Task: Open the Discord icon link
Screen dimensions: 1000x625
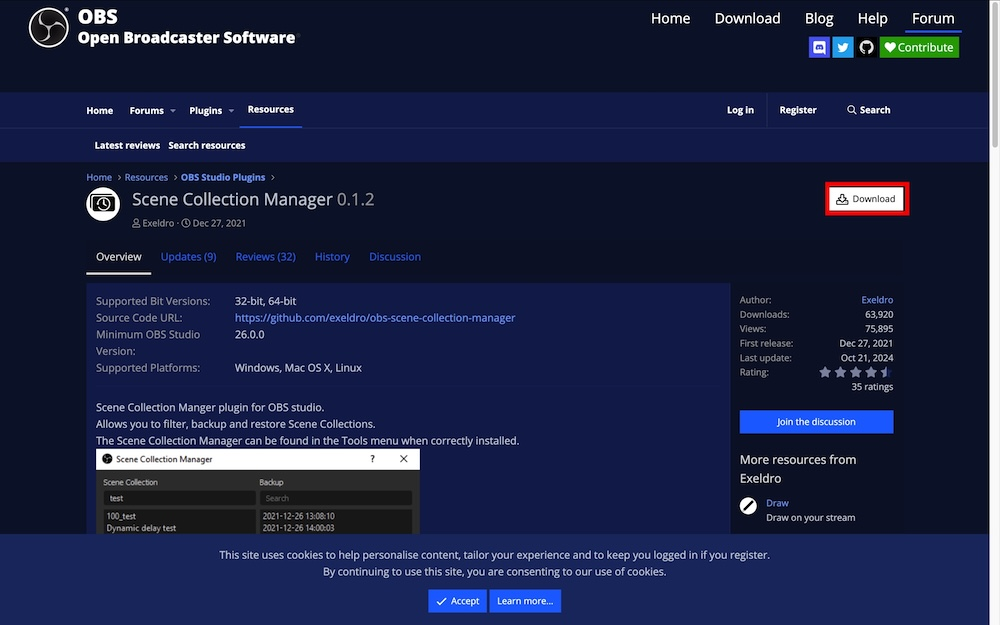Action: click(x=820, y=47)
